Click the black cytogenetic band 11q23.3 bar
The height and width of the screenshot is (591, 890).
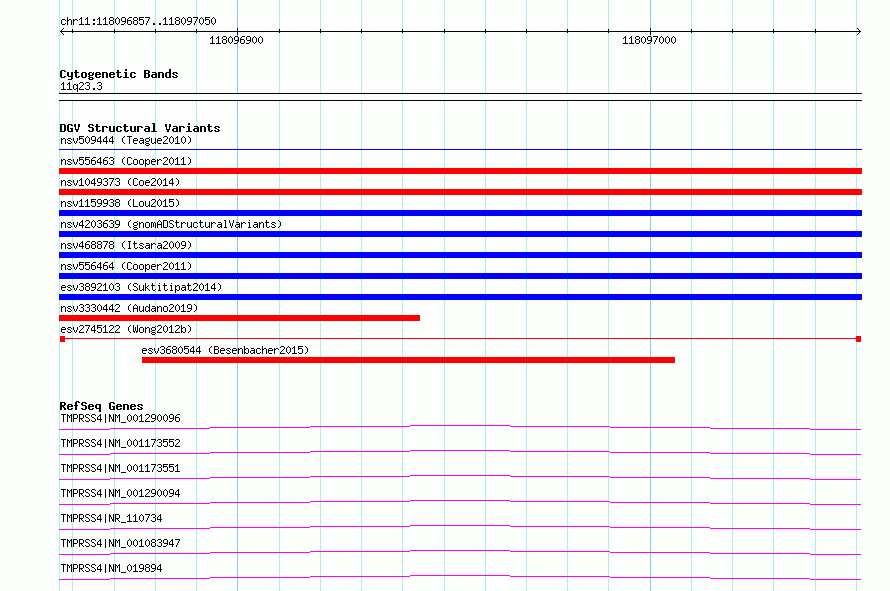click(x=460, y=97)
